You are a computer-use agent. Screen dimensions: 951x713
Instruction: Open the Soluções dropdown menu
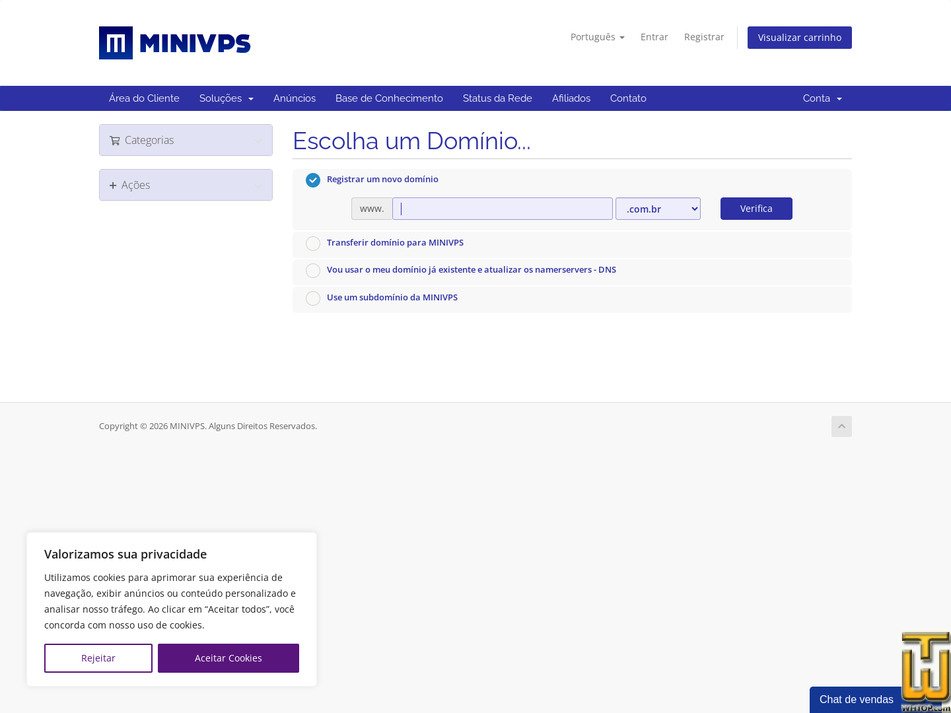226,98
